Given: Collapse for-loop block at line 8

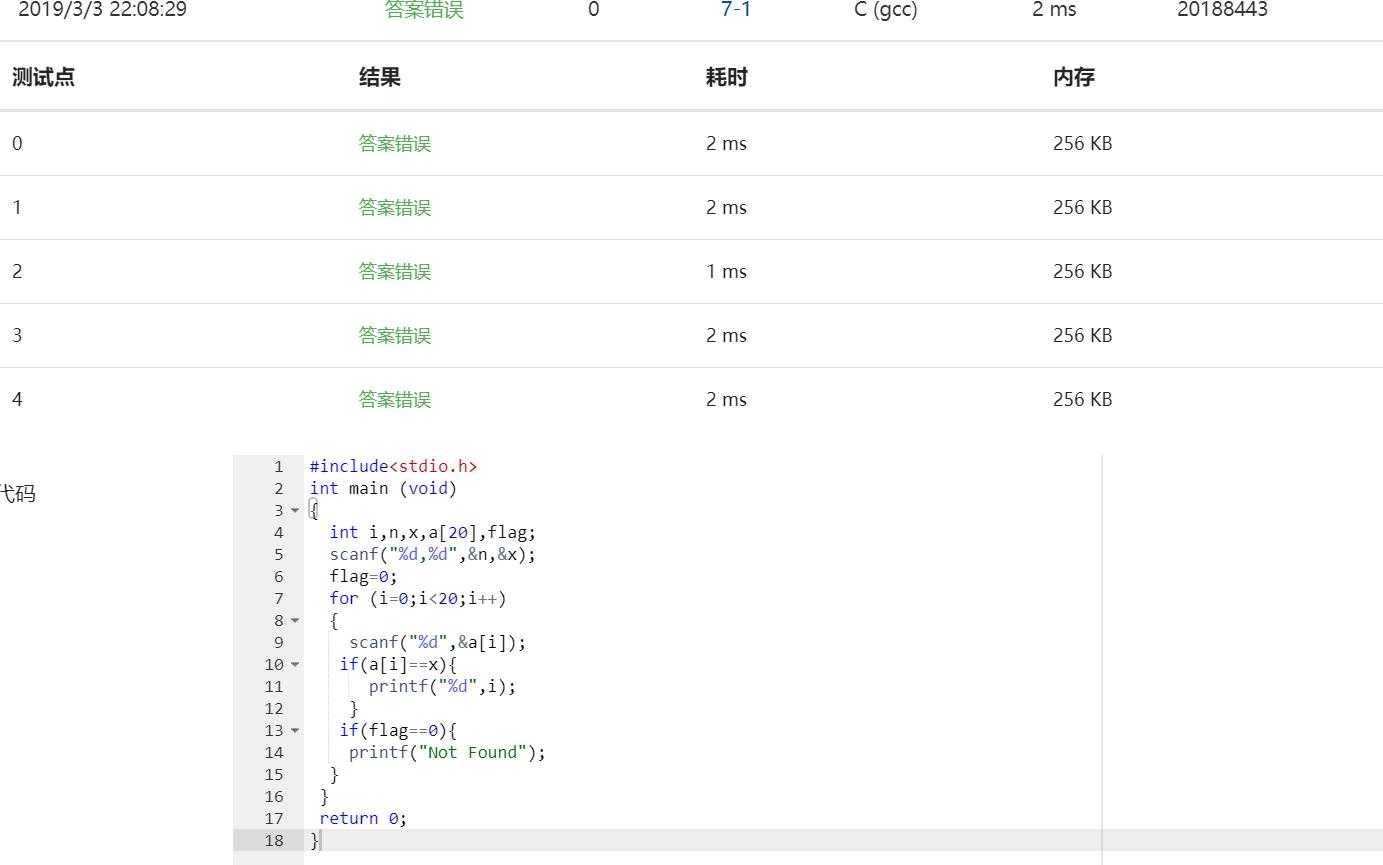Looking at the screenshot, I should pyautogui.click(x=295, y=621).
